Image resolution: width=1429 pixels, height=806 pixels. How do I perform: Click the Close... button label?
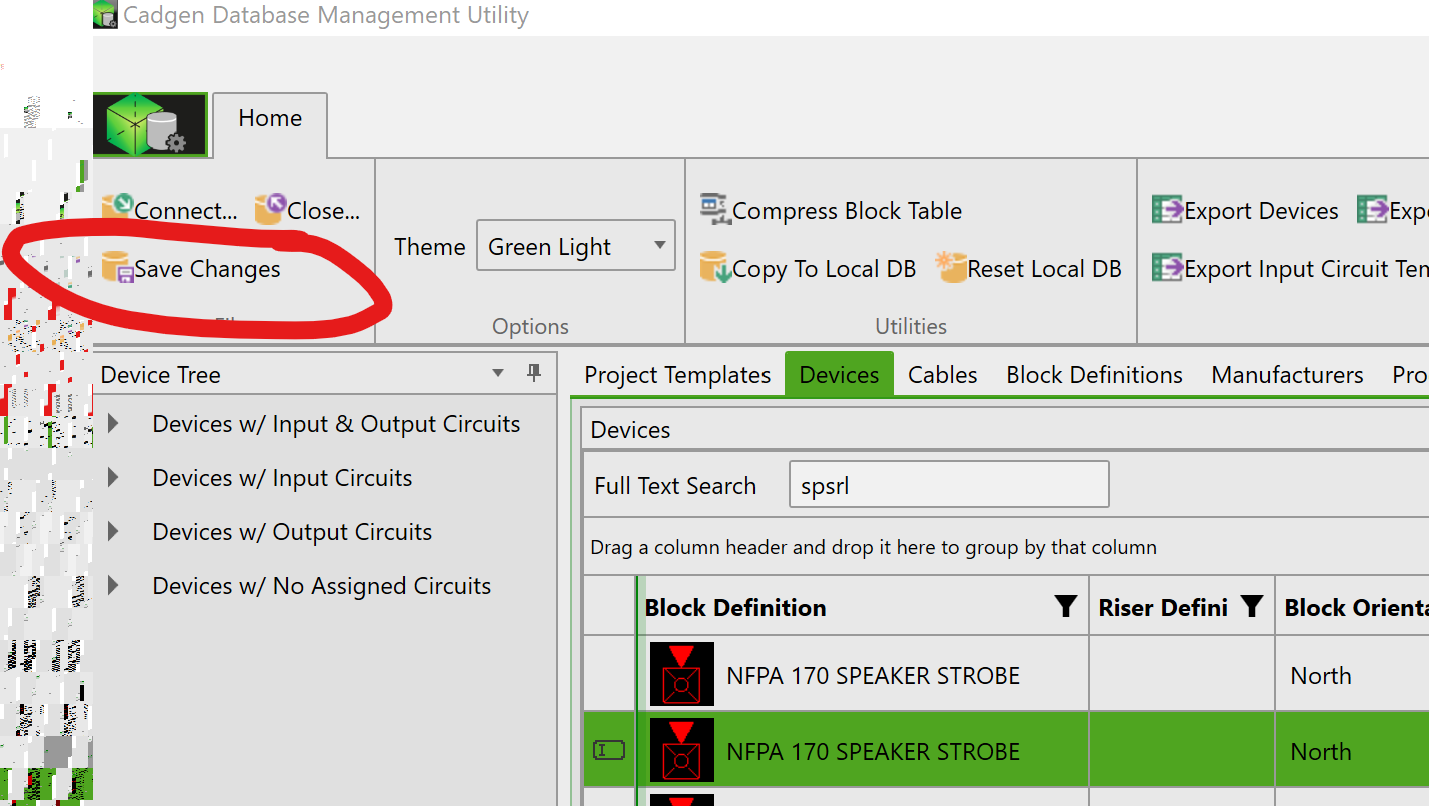323,211
